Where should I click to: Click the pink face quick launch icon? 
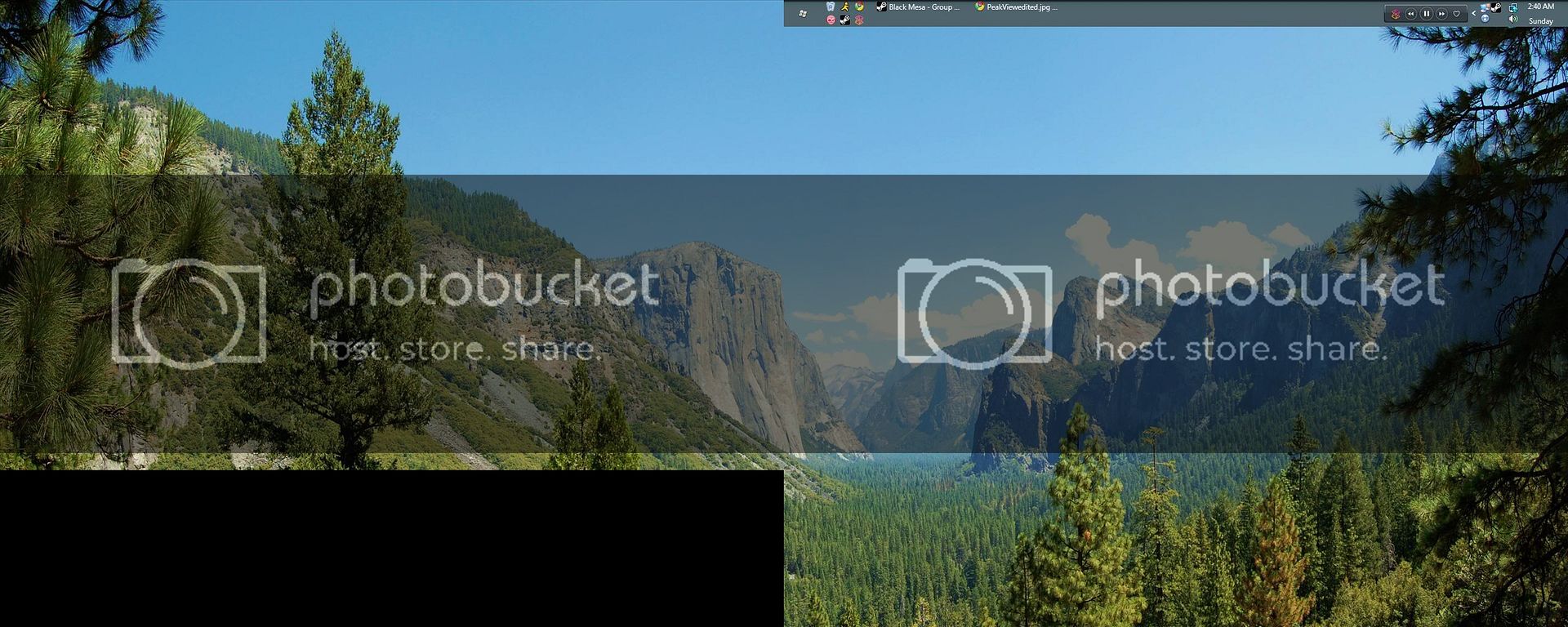point(831,20)
